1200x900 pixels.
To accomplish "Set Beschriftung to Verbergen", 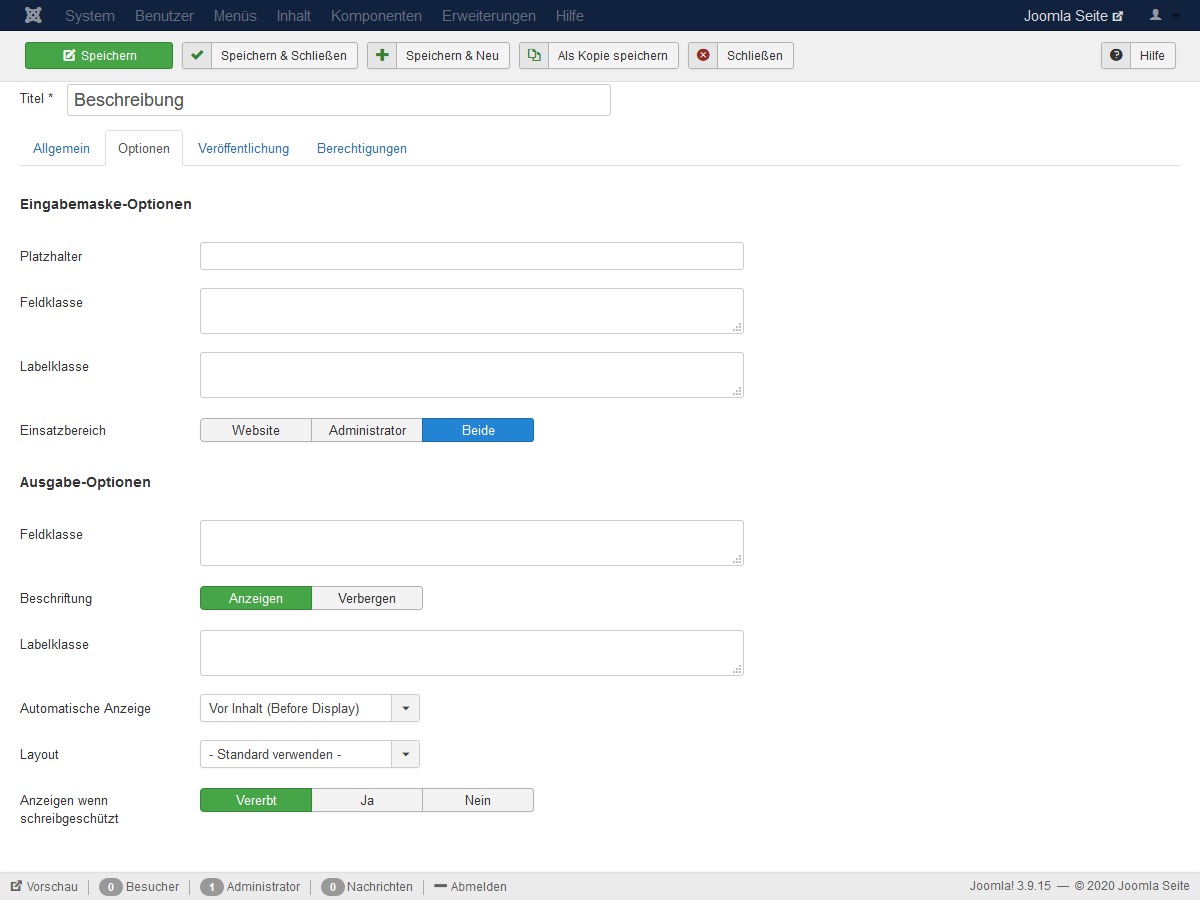I will pos(367,598).
